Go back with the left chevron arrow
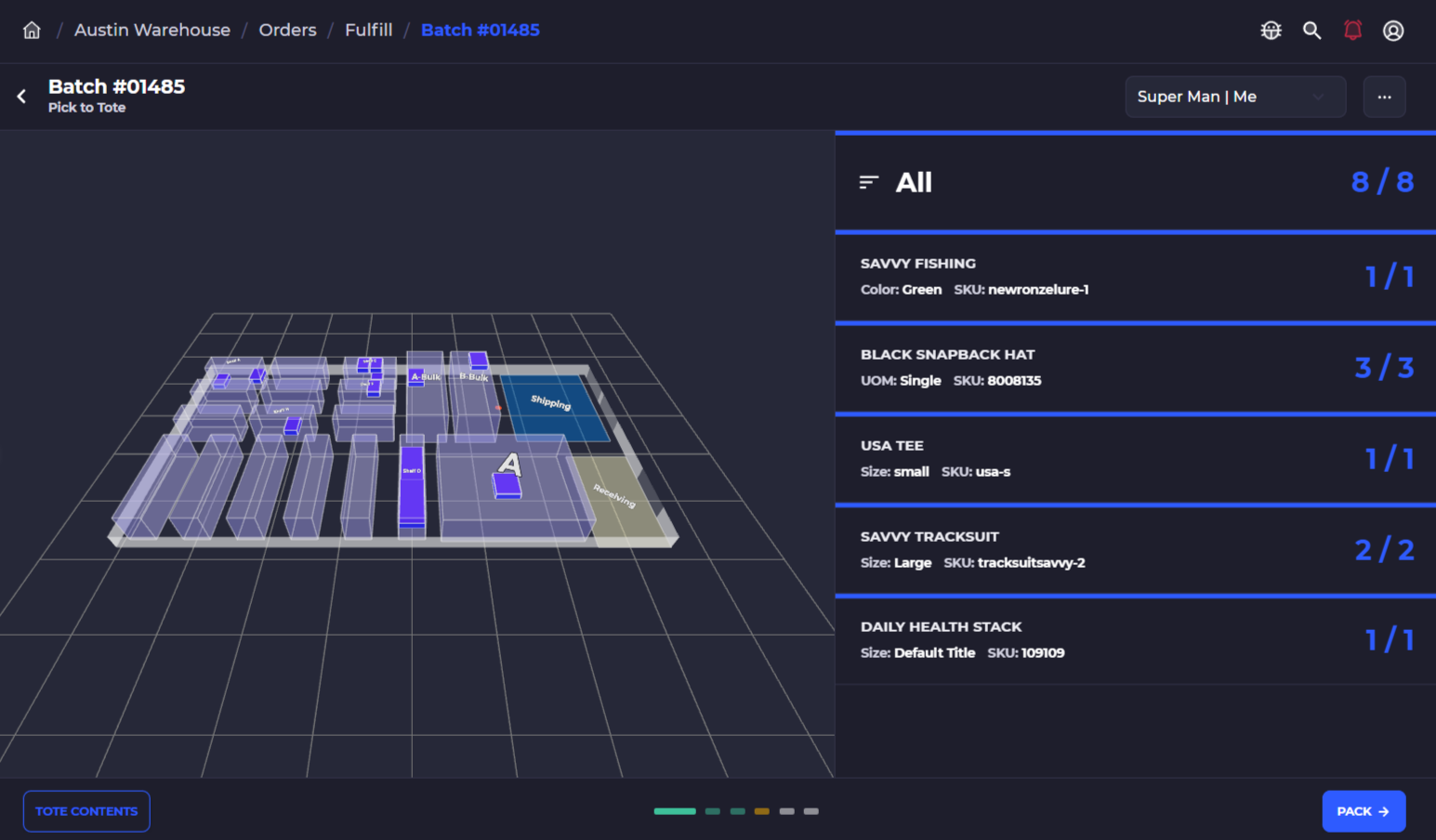 click(x=21, y=96)
